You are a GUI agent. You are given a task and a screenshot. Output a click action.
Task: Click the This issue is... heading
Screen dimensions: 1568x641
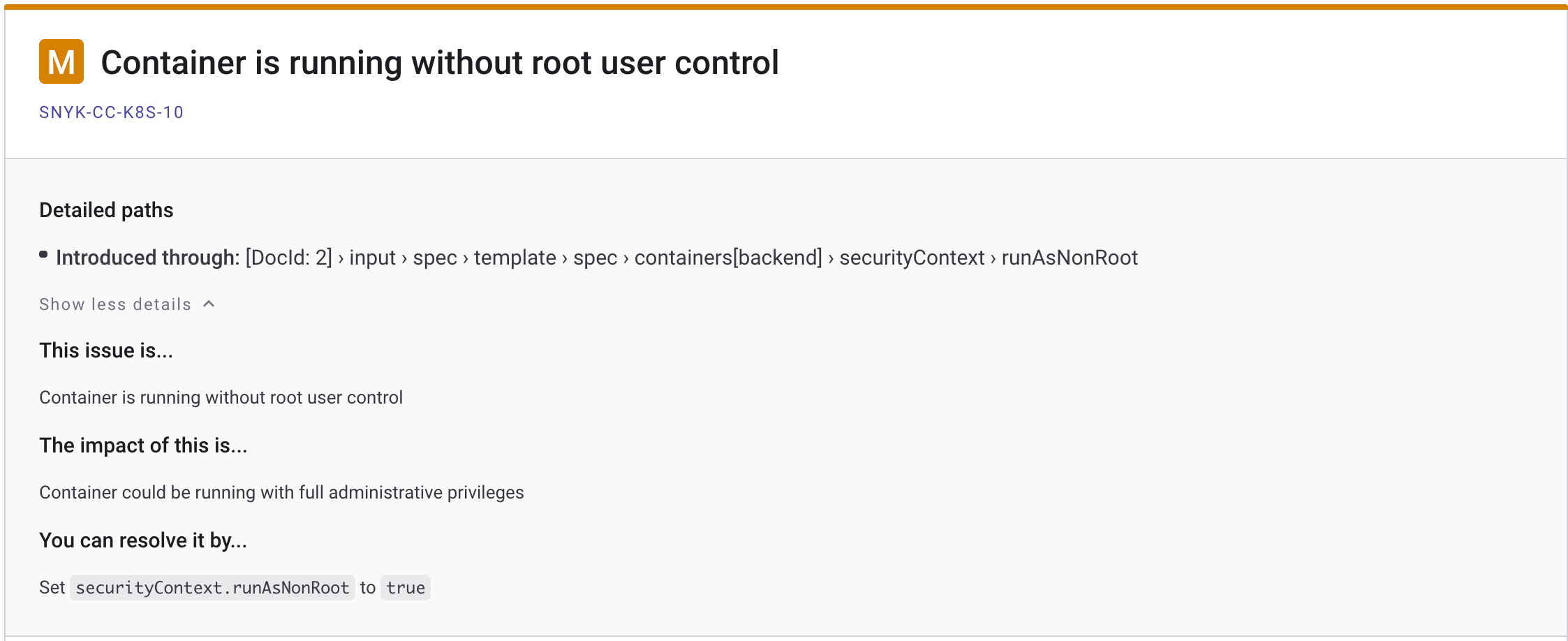(106, 351)
